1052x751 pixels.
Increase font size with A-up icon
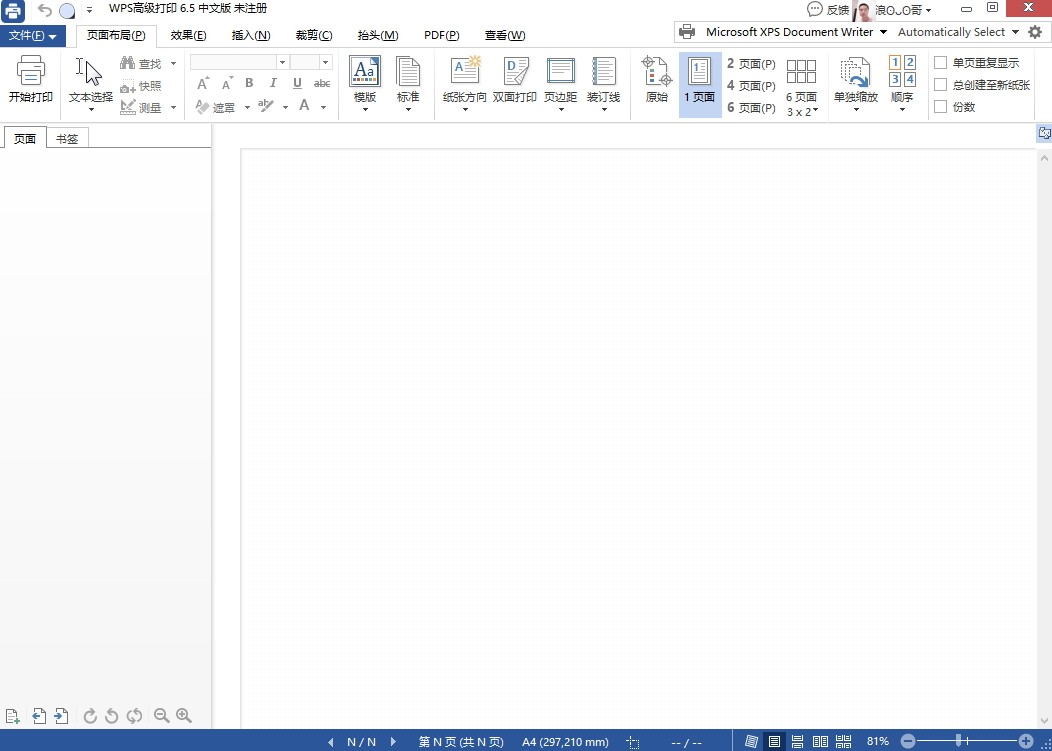(202, 84)
